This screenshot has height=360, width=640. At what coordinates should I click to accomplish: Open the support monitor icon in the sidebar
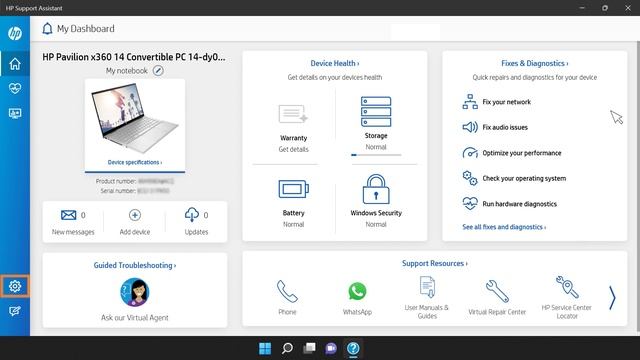(15, 113)
